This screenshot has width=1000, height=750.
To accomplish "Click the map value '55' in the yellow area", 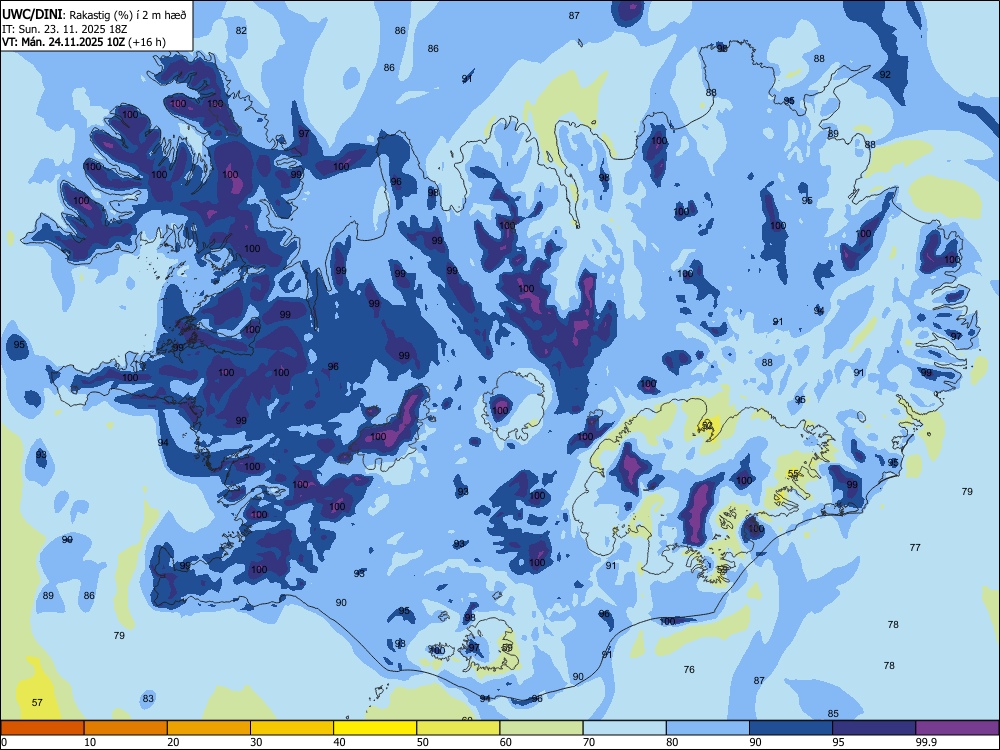I will (x=793, y=474).
